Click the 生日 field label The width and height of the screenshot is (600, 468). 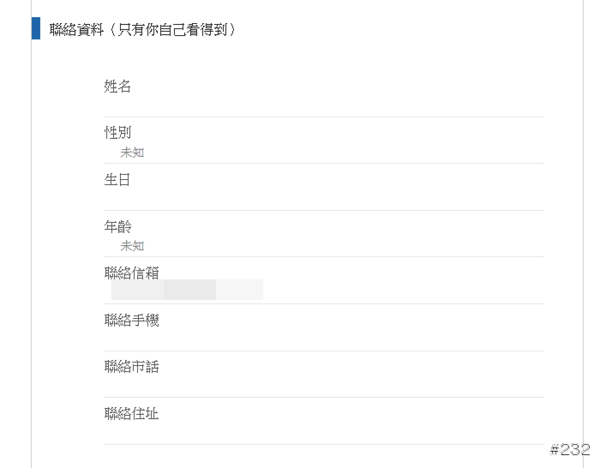pyautogui.click(x=118, y=180)
